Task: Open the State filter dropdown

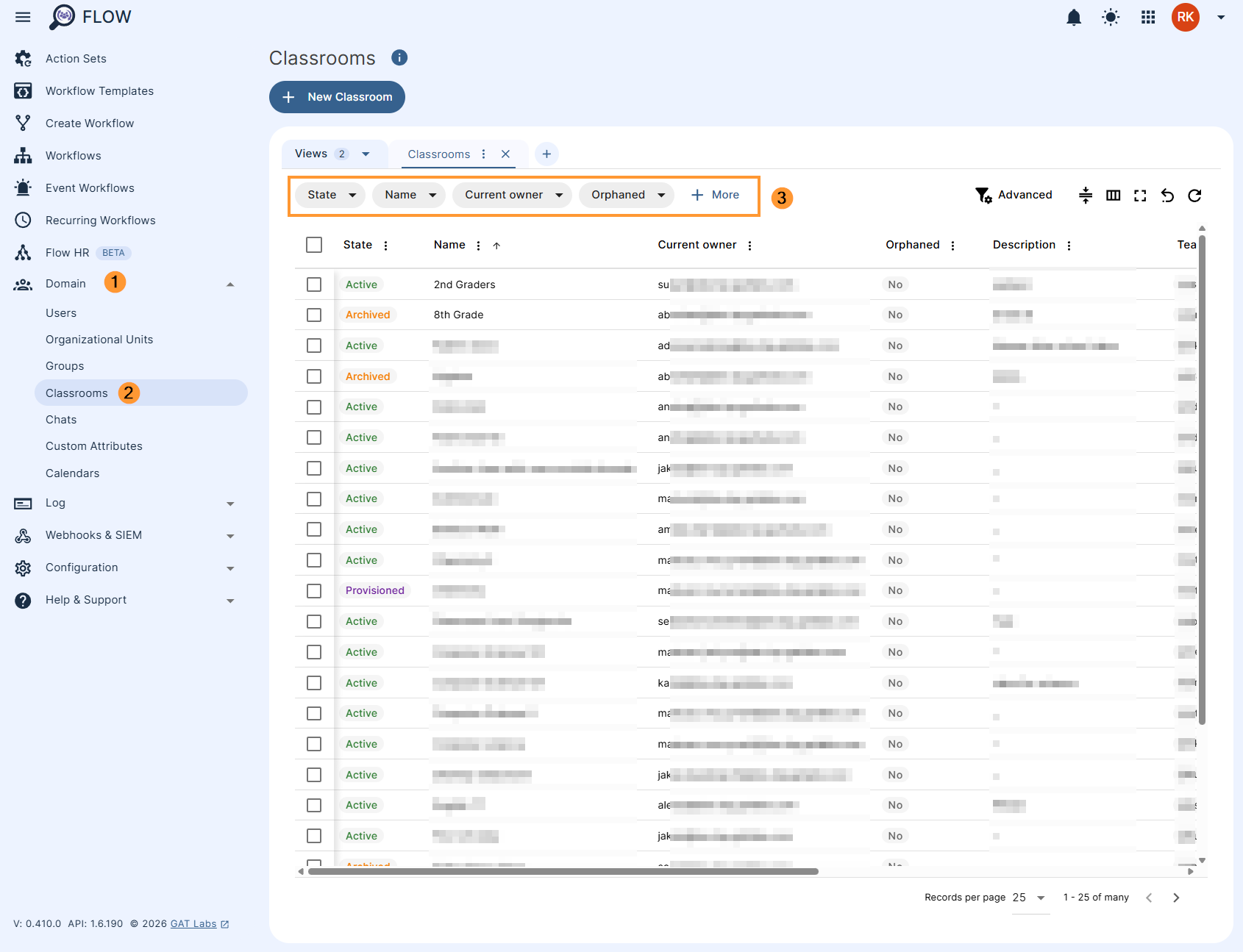Action: (331, 195)
